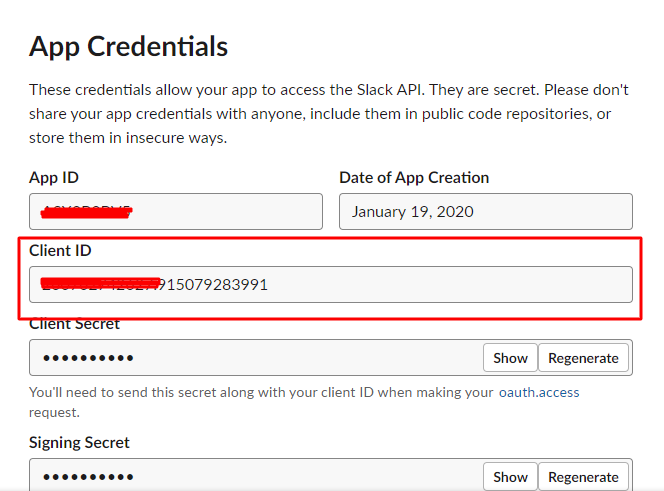
Task: Click the 'You'll need to send this secret' helper text
Action: pyautogui.click(x=260, y=393)
